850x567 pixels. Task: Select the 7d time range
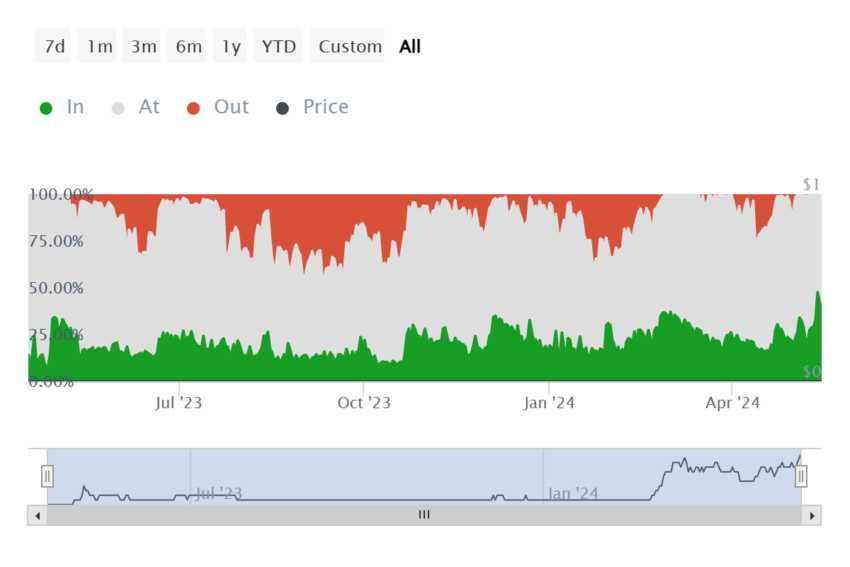tap(54, 46)
